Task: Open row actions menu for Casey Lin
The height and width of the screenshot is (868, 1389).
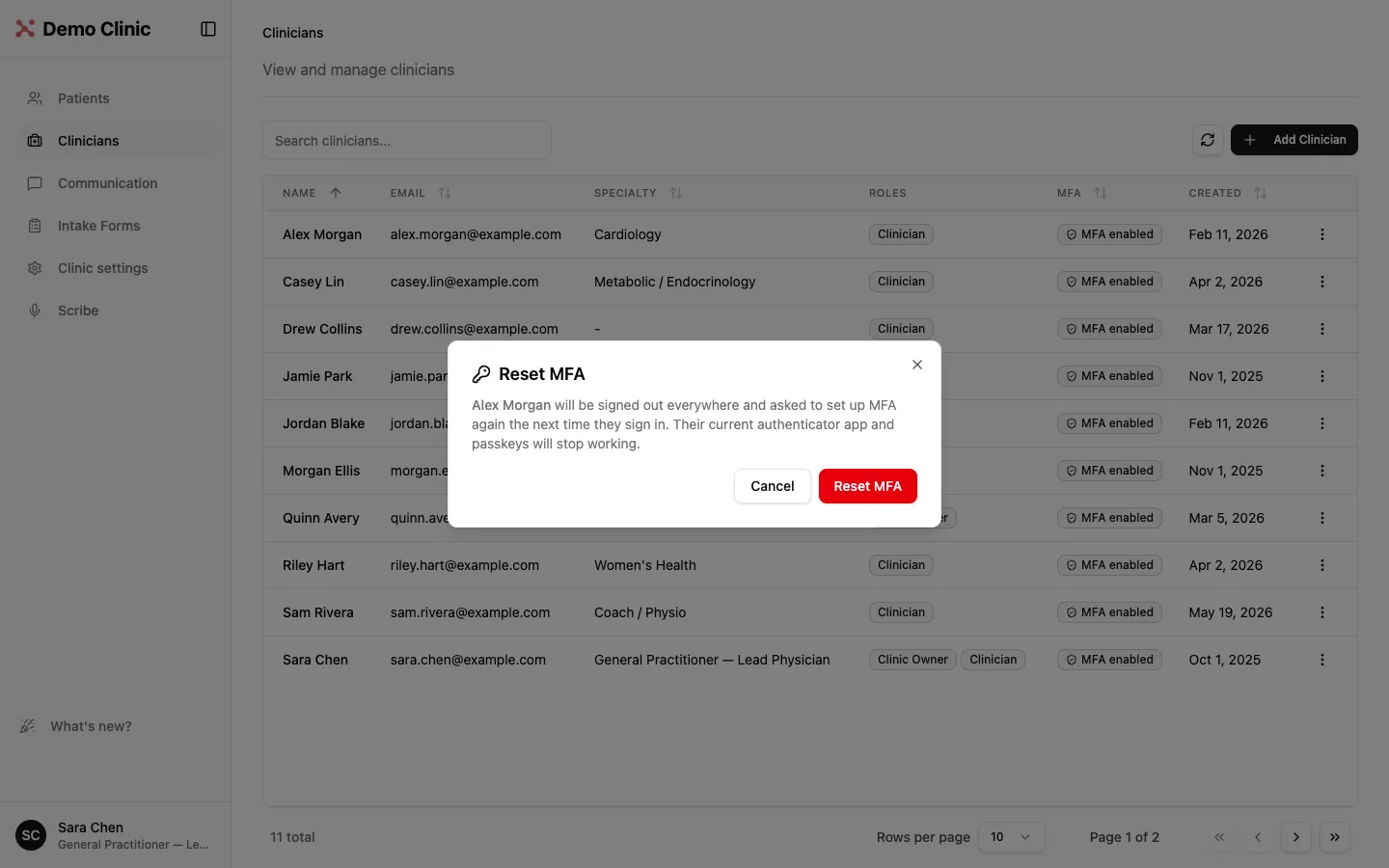Action: (1322, 282)
